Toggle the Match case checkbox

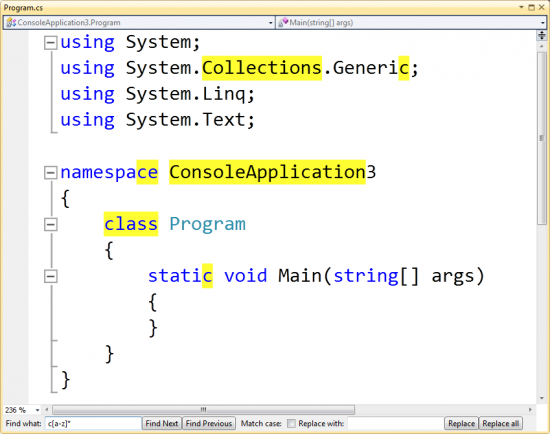click(291, 423)
